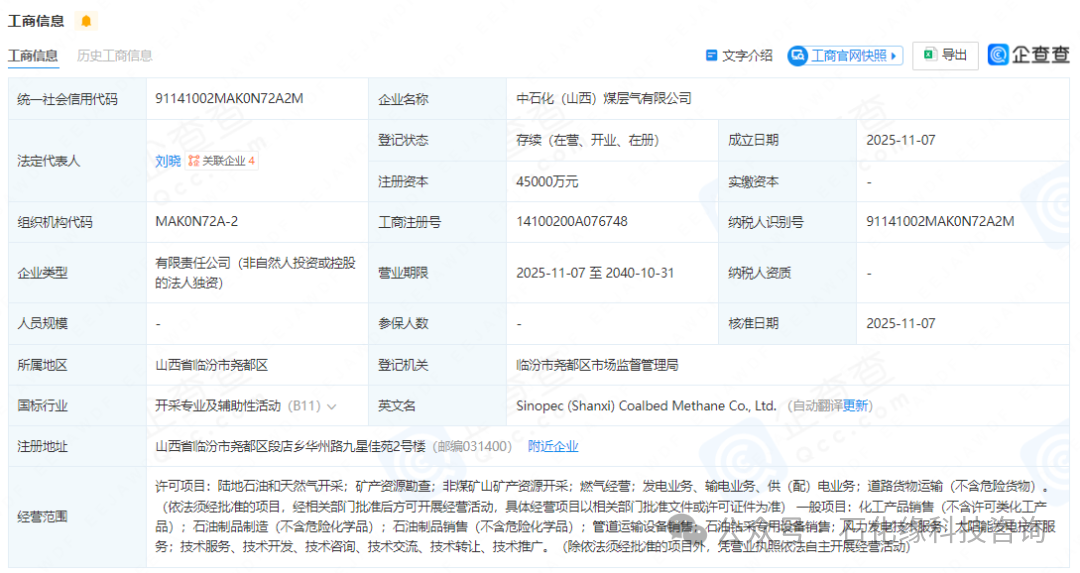The height and width of the screenshot is (573, 1080).
Task: Click the 文字介绍 text label
Action: 747,56
